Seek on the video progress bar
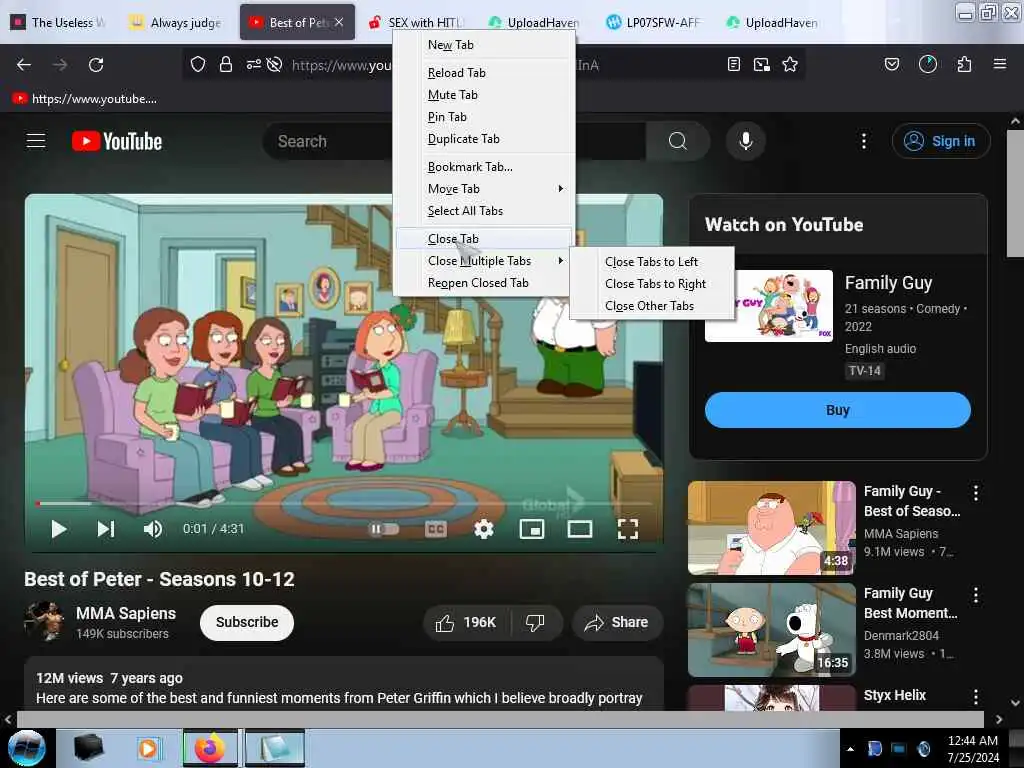The image size is (1024, 768). 344,504
